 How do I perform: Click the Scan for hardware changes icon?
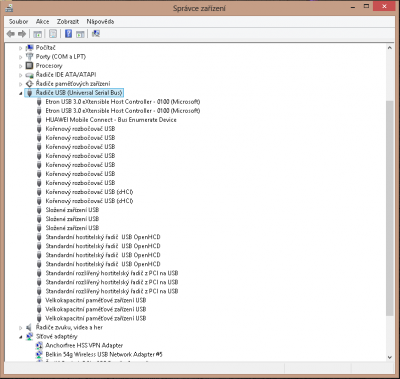pyautogui.click(x=96, y=34)
